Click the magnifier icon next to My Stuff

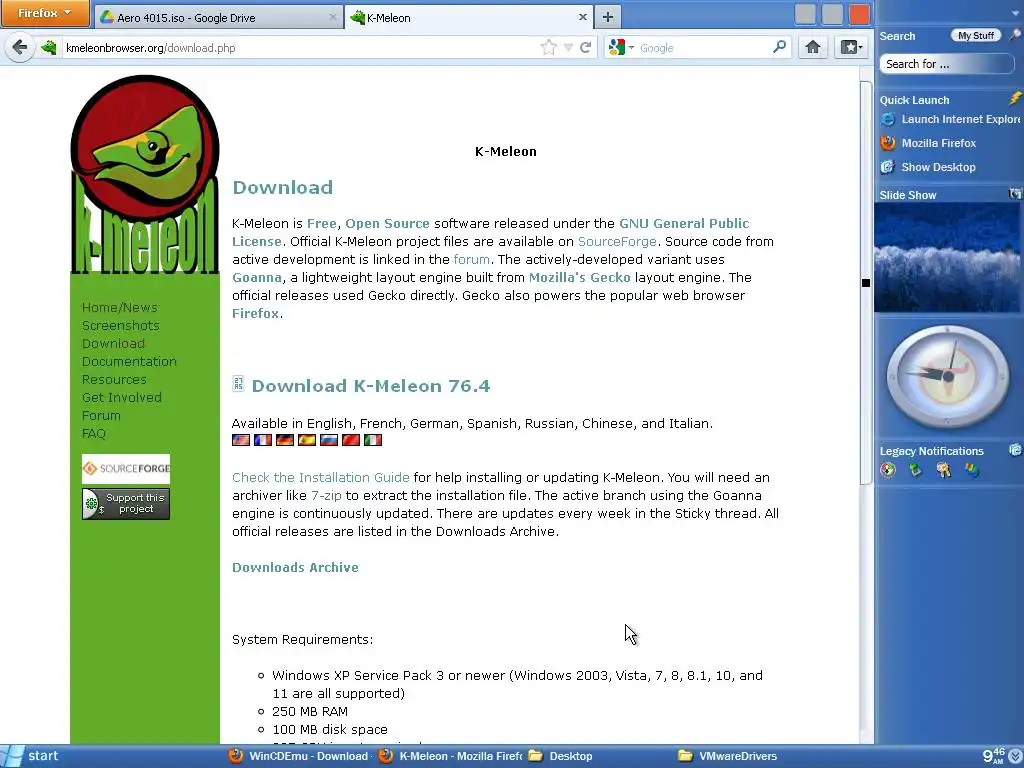1014,35
